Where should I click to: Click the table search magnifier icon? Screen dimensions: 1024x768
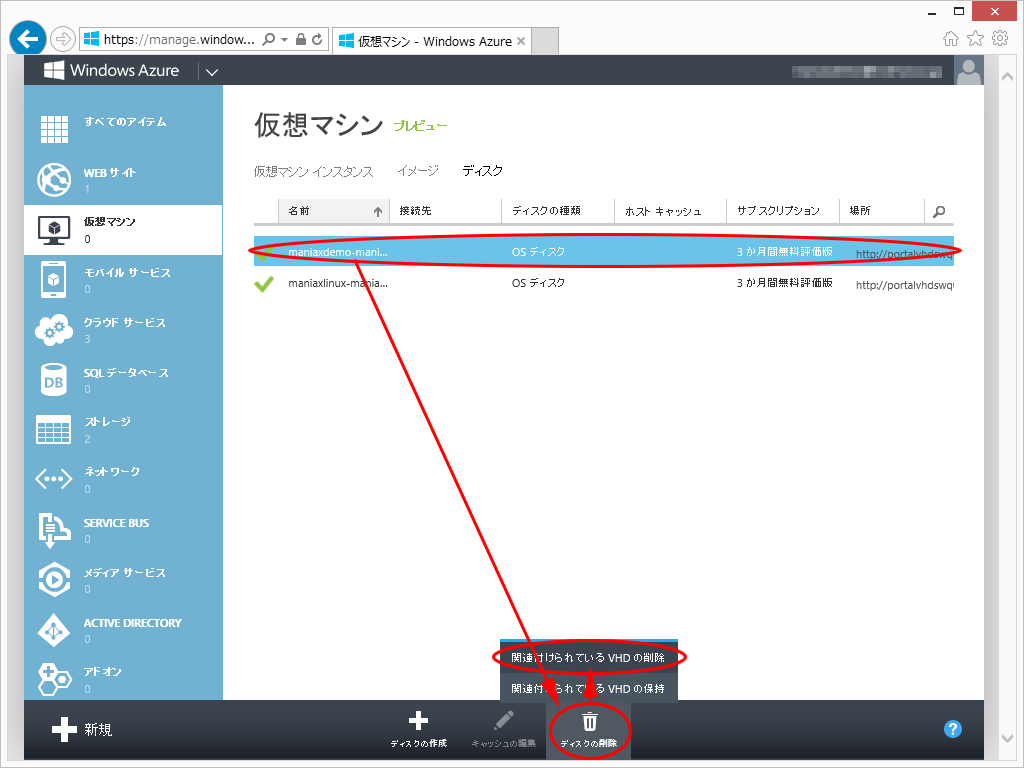pyautogui.click(x=938, y=212)
